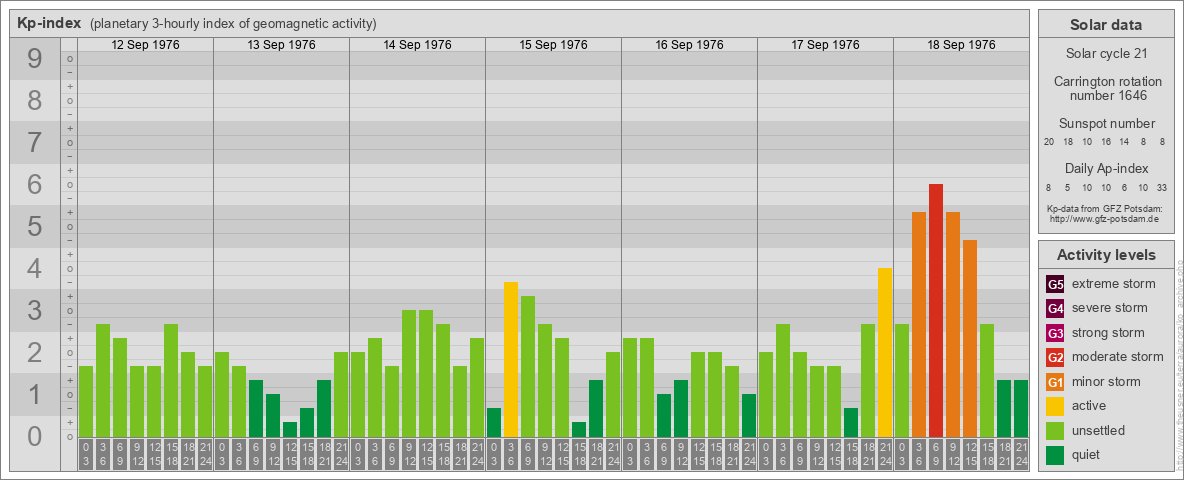Click the green bar on 16 Sep 0-3
This screenshot has width=1184, height=480.
pyautogui.click(x=630, y=388)
